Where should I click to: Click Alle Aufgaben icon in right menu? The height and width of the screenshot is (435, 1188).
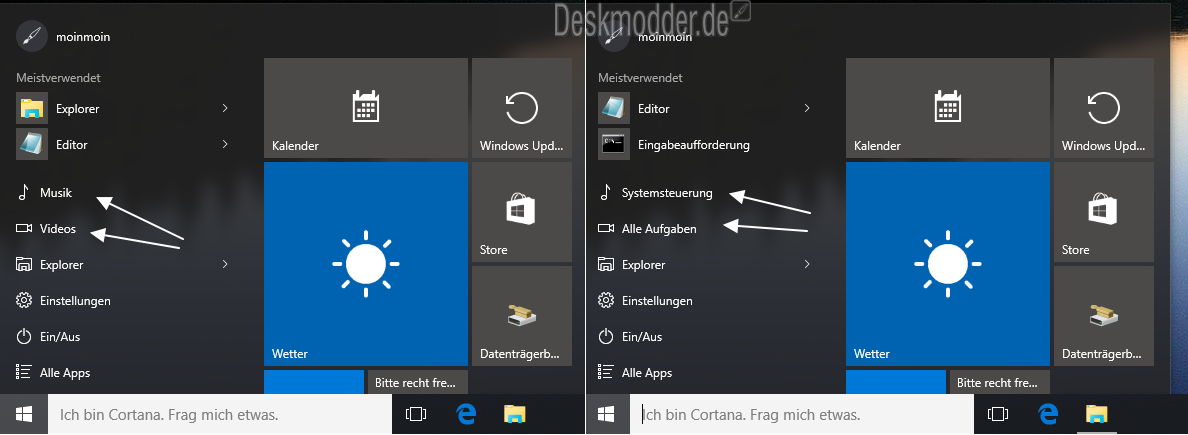pyautogui.click(x=605, y=228)
